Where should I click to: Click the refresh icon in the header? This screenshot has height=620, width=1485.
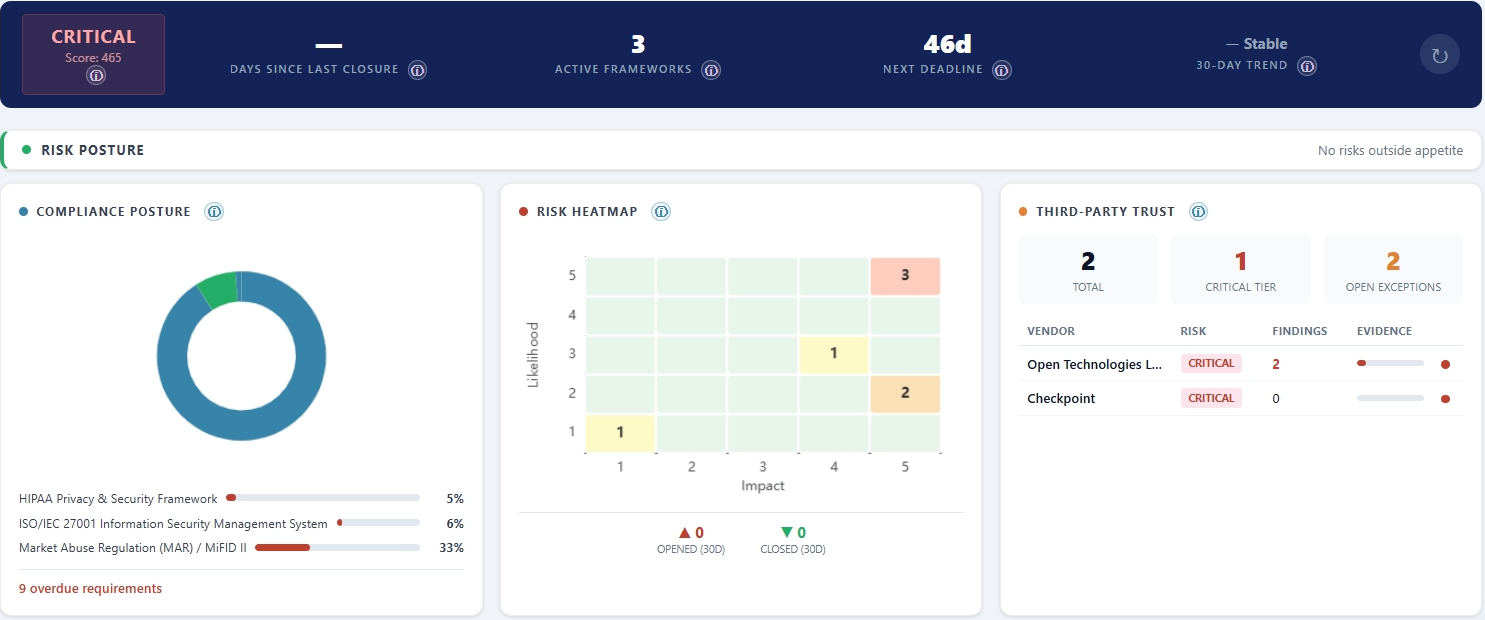1440,54
